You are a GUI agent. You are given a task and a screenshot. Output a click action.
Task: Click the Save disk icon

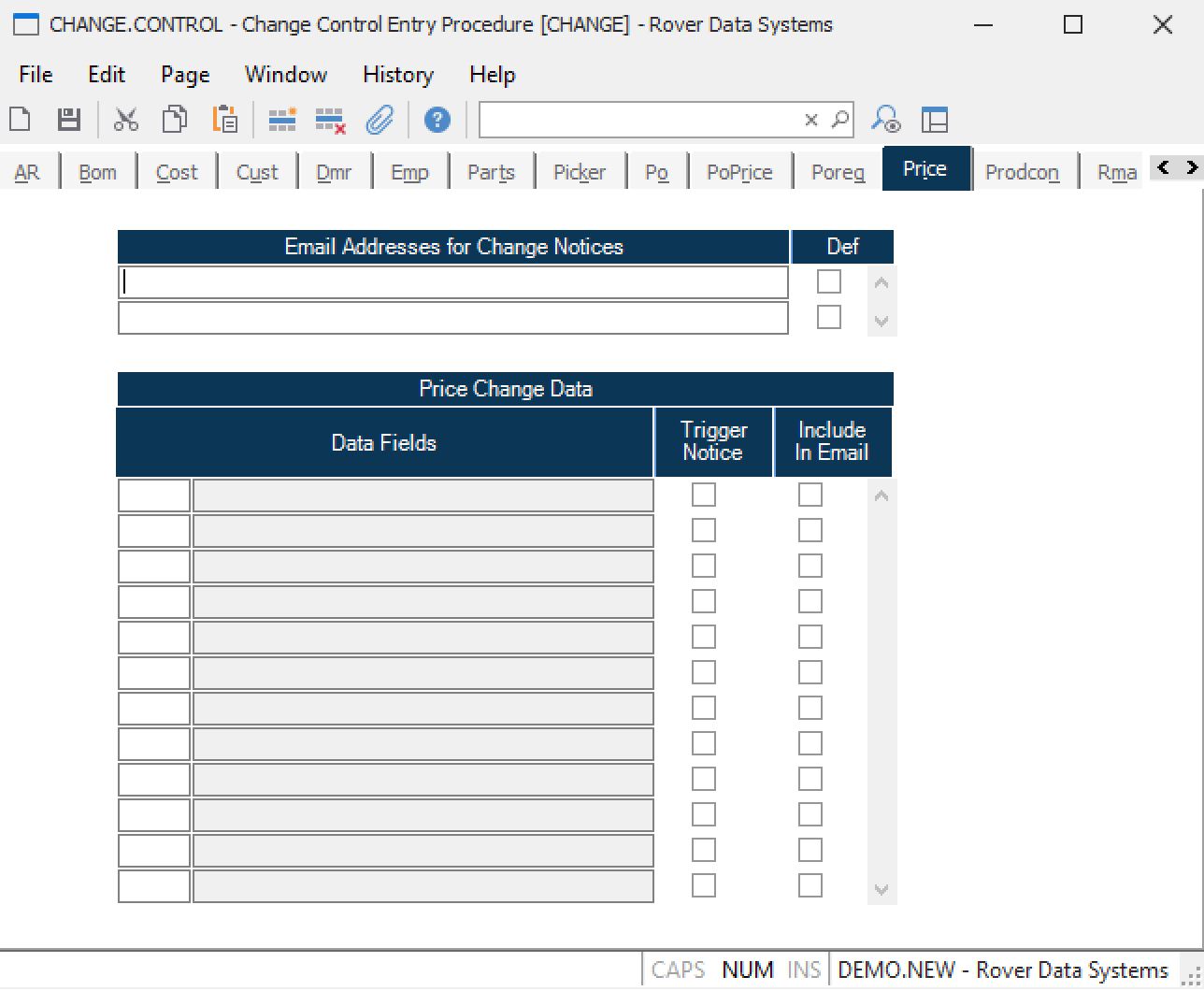(69, 120)
